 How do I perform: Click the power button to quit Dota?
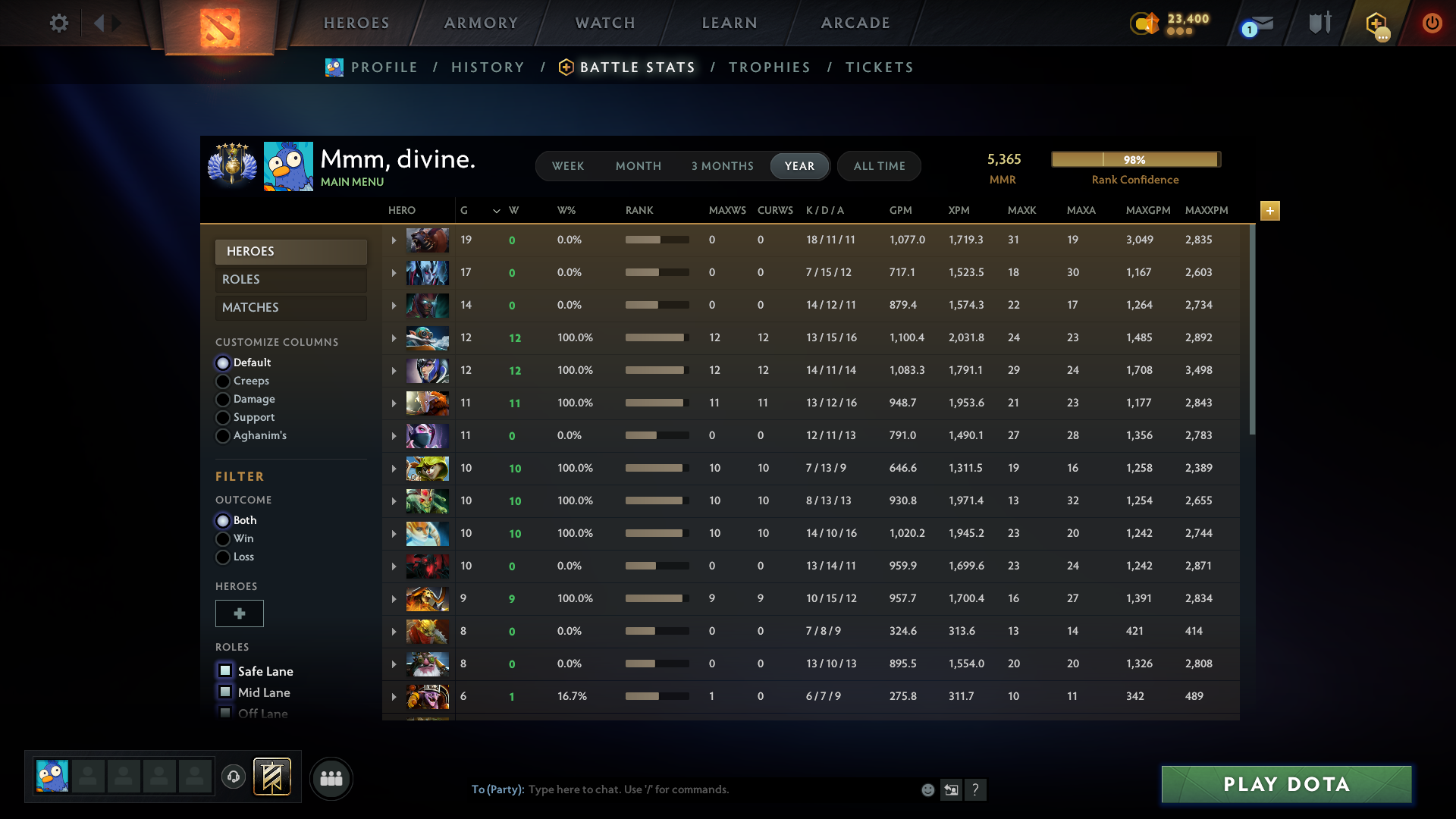point(1432,23)
